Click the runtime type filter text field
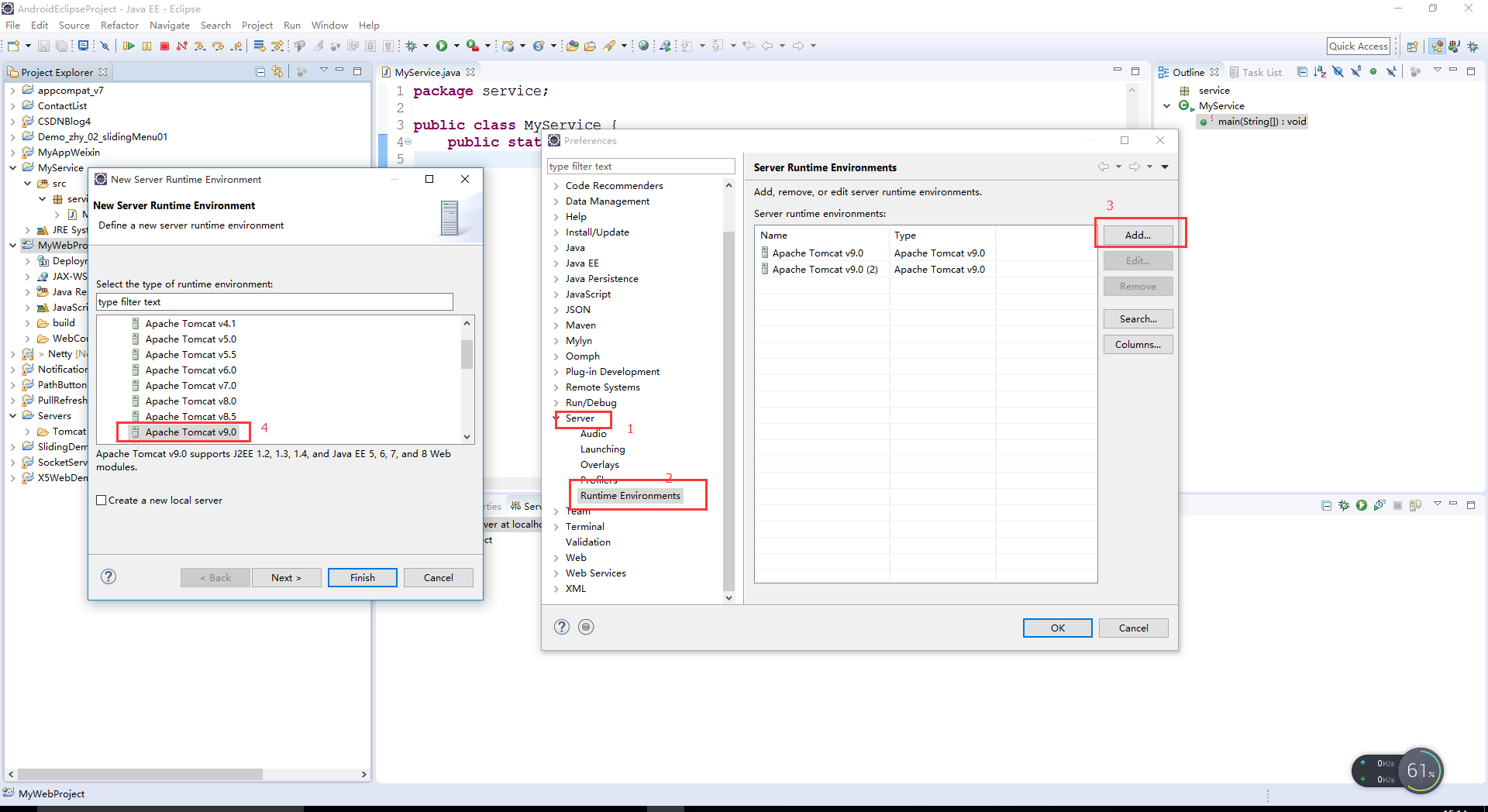Image resolution: width=1488 pixels, height=812 pixels. tap(274, 302)
